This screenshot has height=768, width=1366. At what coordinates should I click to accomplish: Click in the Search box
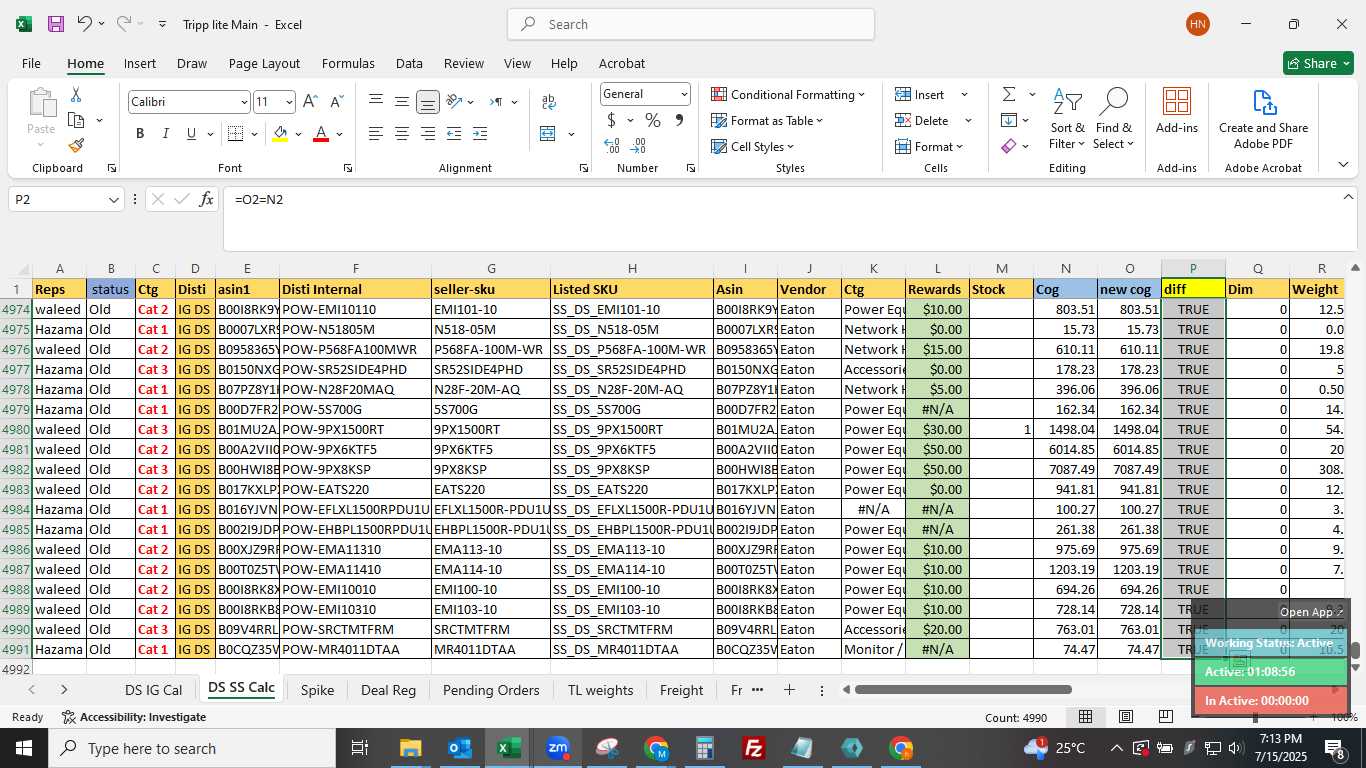coord(691,24)
